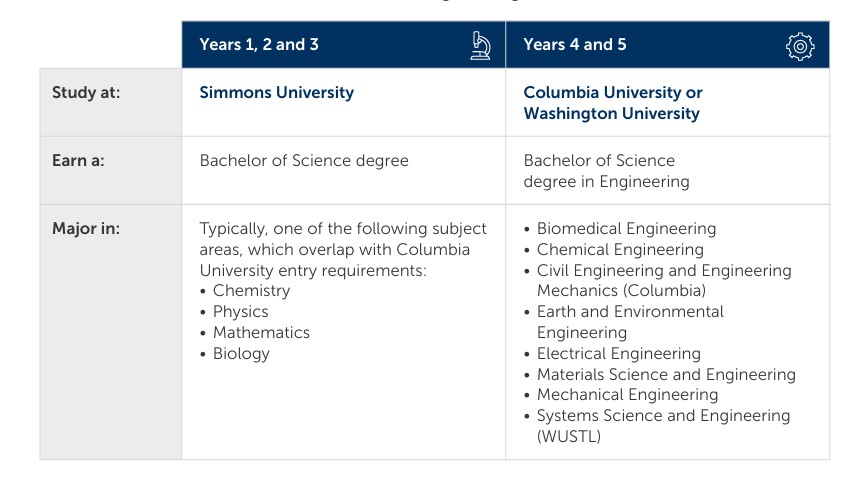Click the Chemical Engineering bullet
The height and width of the screenshot is (492, 845).
click(620, 250)
